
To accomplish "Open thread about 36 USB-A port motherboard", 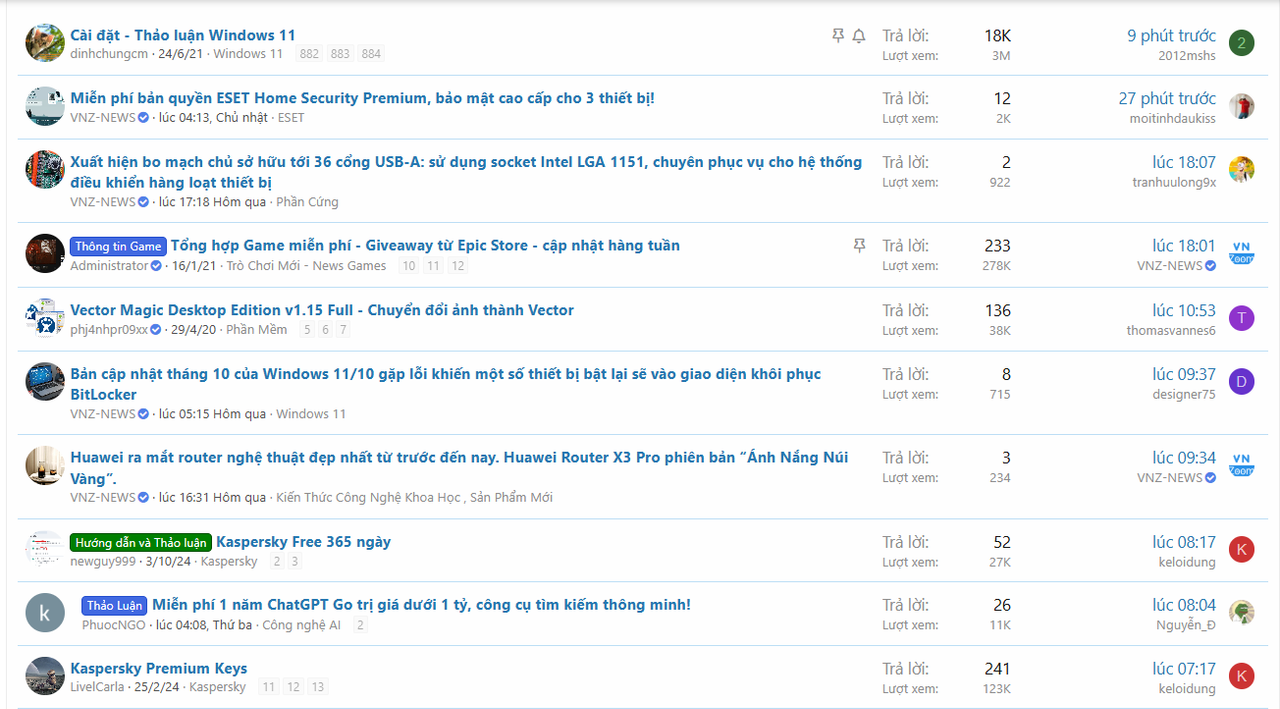I will coord(466,172).
